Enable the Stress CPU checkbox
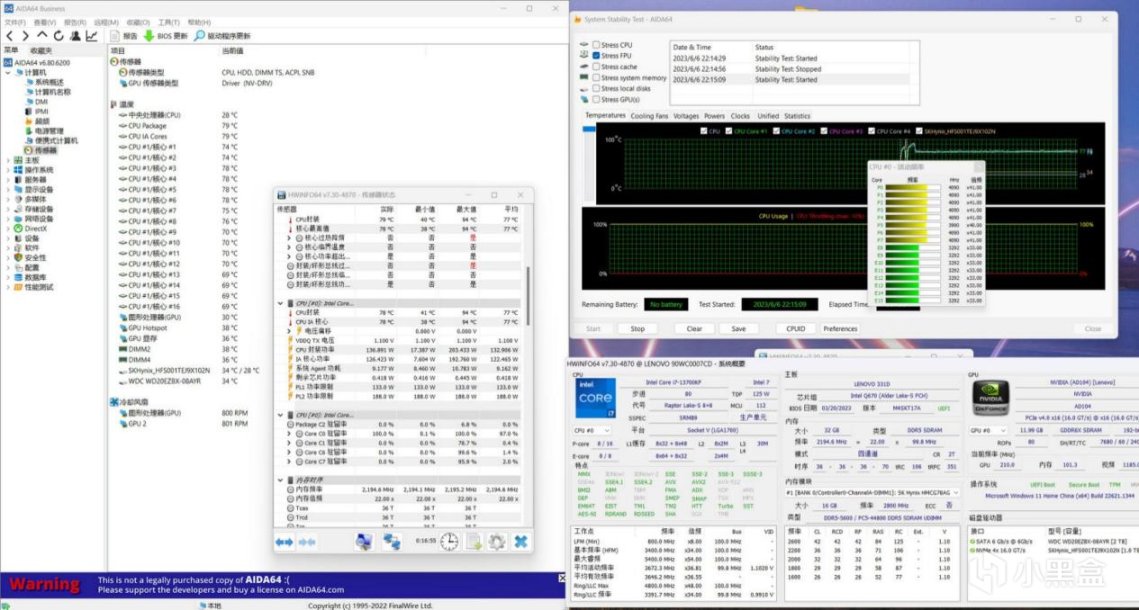The height and width of the screenshot is (610, 1139). (x=596, y=45)
